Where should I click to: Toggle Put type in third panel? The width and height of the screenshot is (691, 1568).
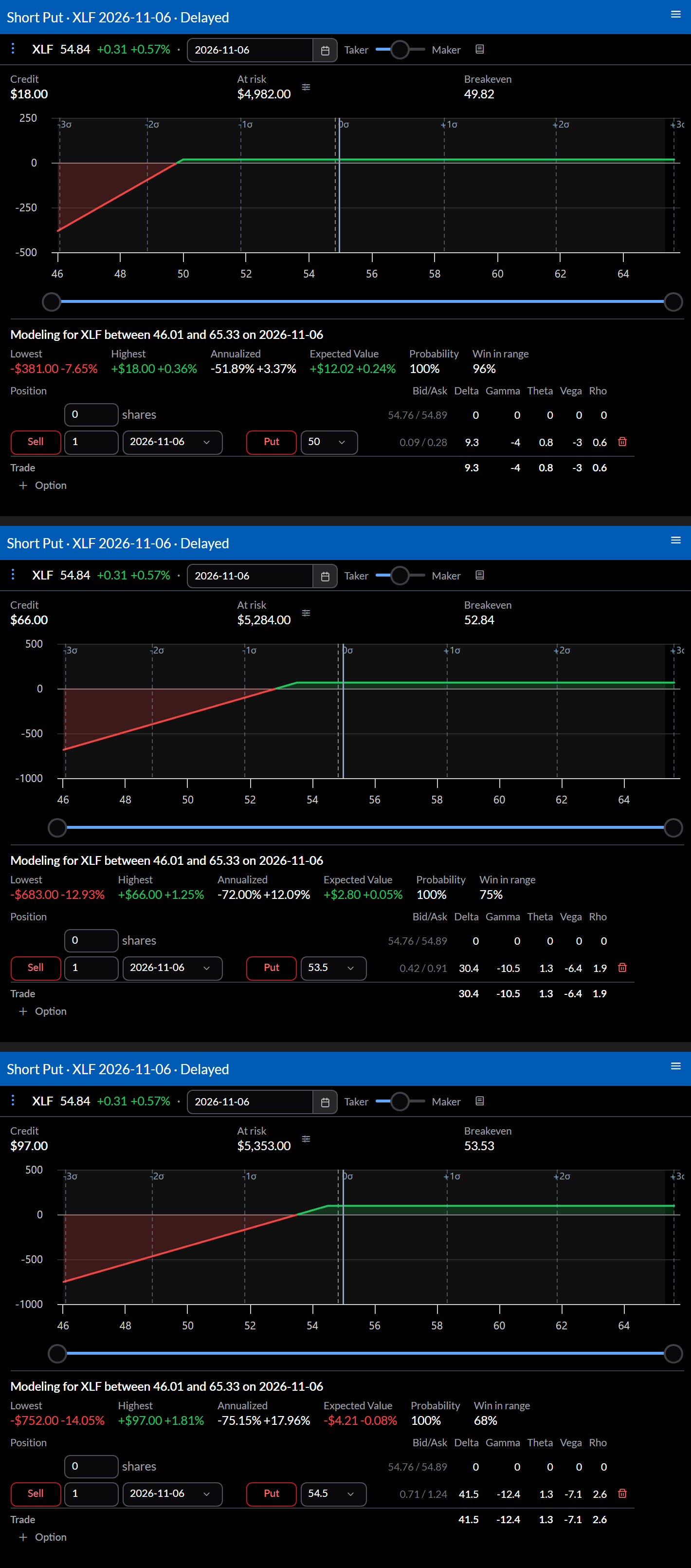click(272, 1494)
